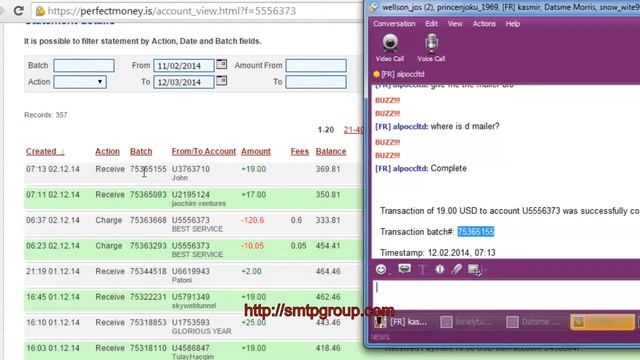Open the From date calendar picker
The height and width of the screenshot is (360, 640).
[x=221, y=64]
